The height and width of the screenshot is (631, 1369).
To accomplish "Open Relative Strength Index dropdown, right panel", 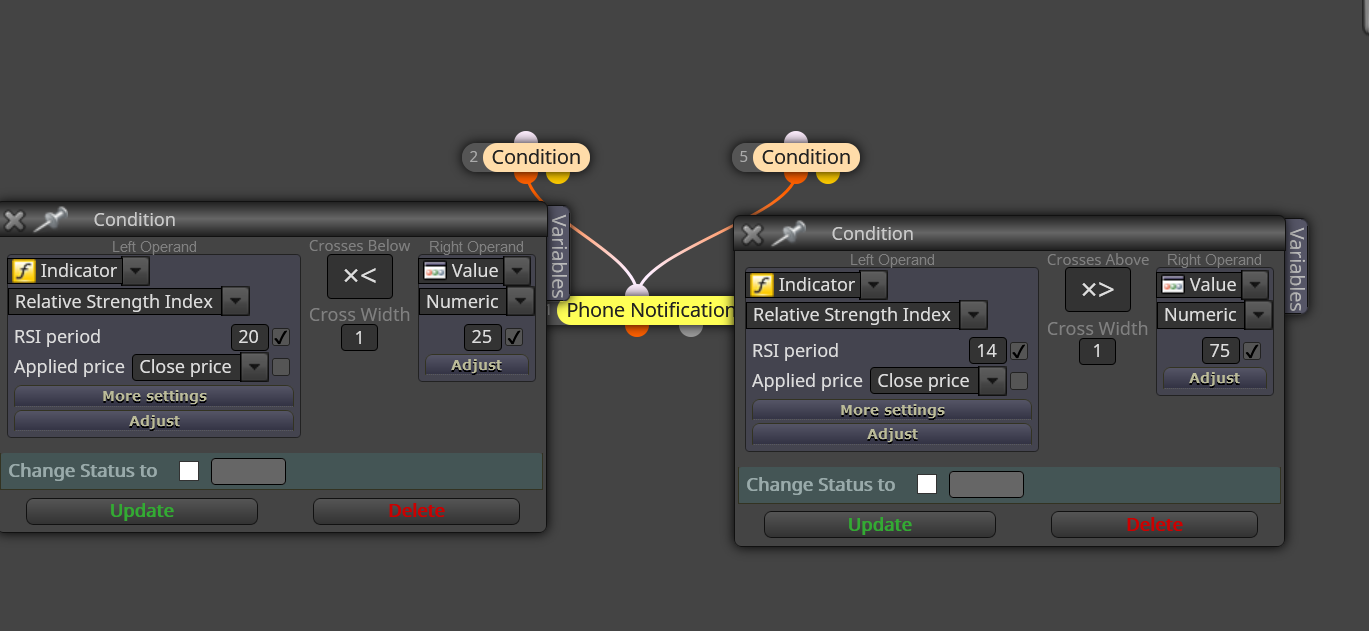I will (973, 315).
